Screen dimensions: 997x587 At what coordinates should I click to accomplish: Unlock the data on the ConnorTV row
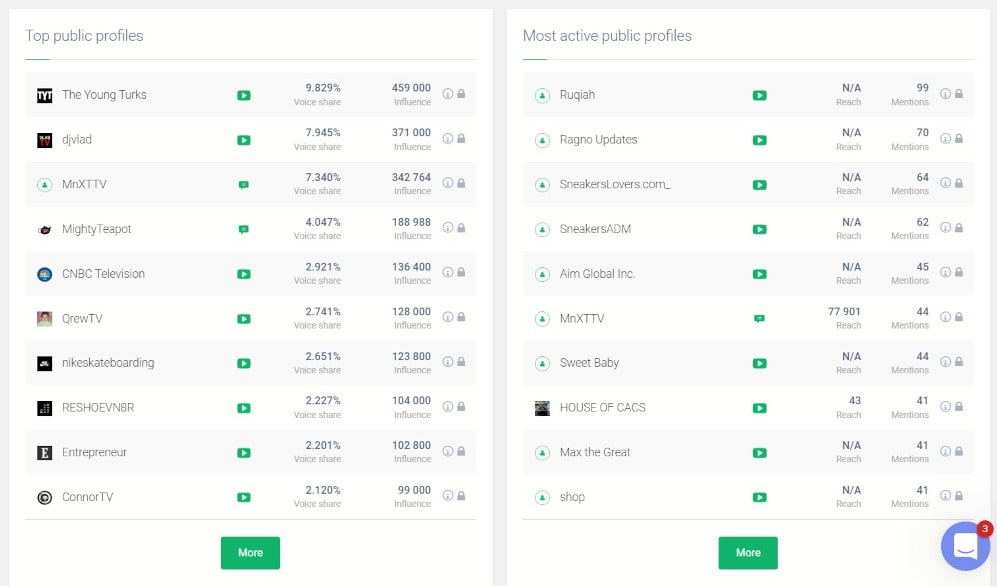(x=460, y=497)
